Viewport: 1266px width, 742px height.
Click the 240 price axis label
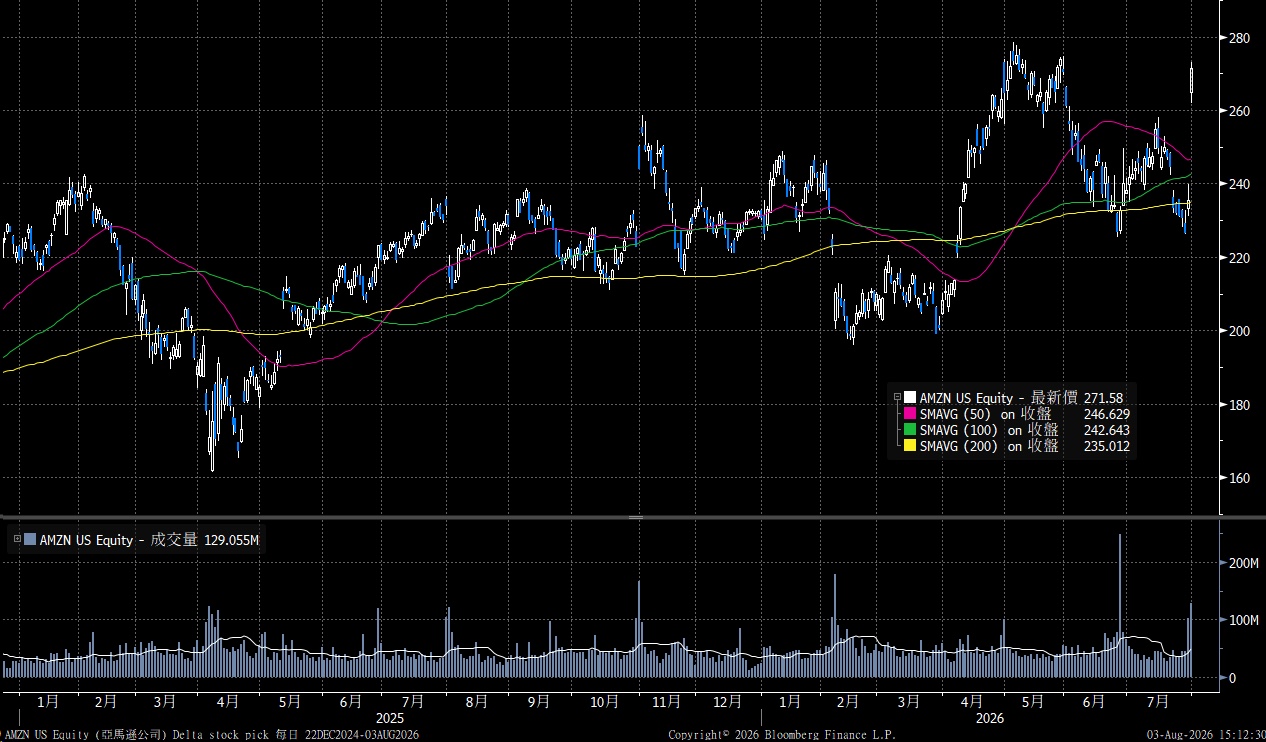click(1239, 185)
